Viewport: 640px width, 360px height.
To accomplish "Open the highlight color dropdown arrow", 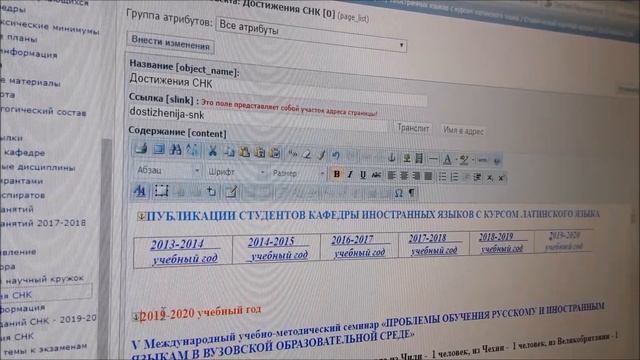I will (x=473, y=160).
